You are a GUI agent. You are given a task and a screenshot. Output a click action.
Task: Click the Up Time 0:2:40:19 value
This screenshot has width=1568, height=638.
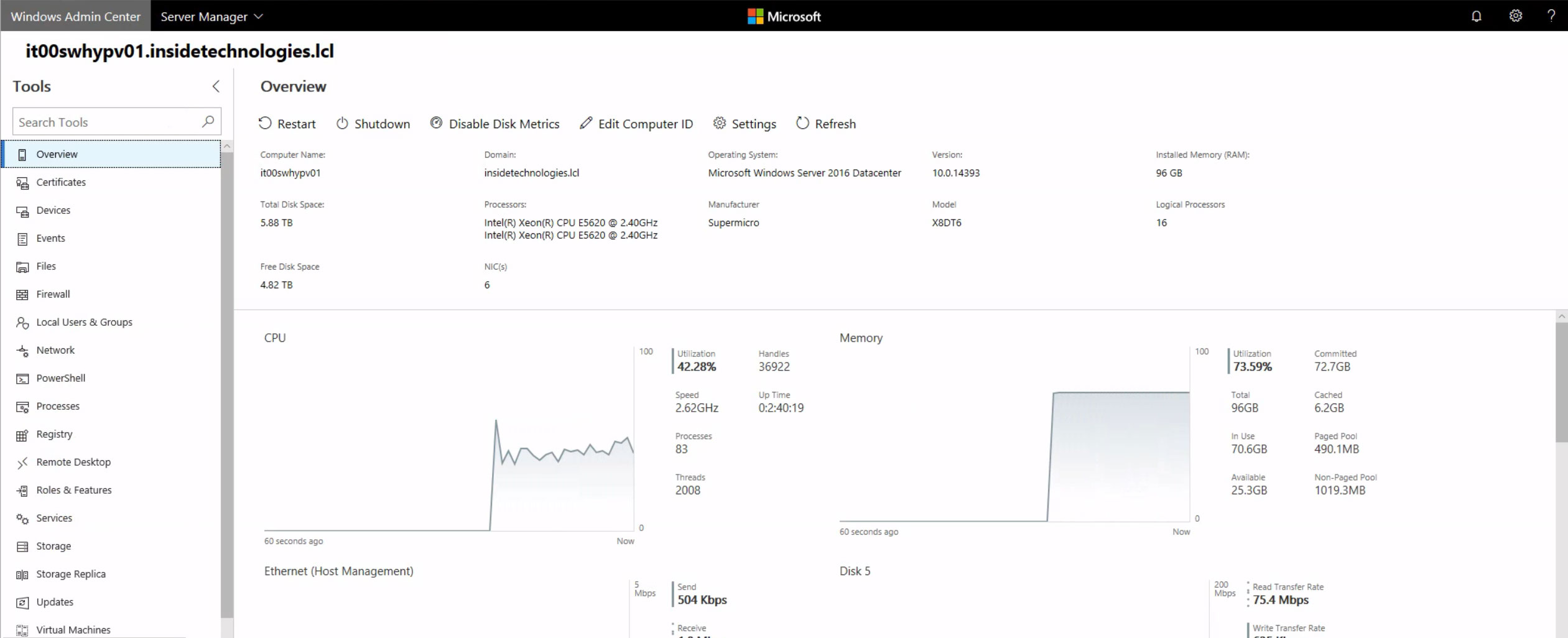[x=781, y=408]
